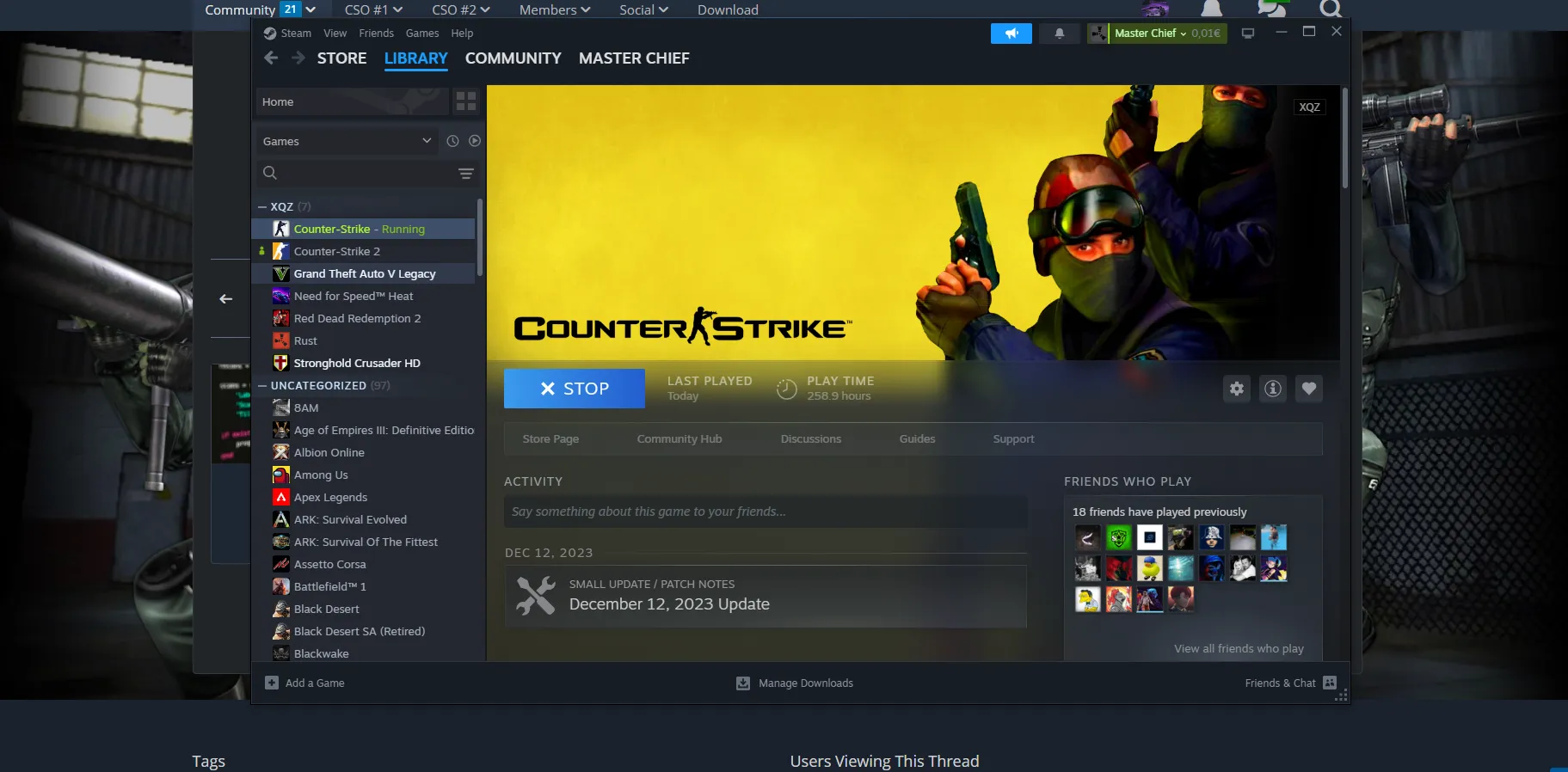Go to library Home
1568x772 pixels.
(x=352, y=101)
